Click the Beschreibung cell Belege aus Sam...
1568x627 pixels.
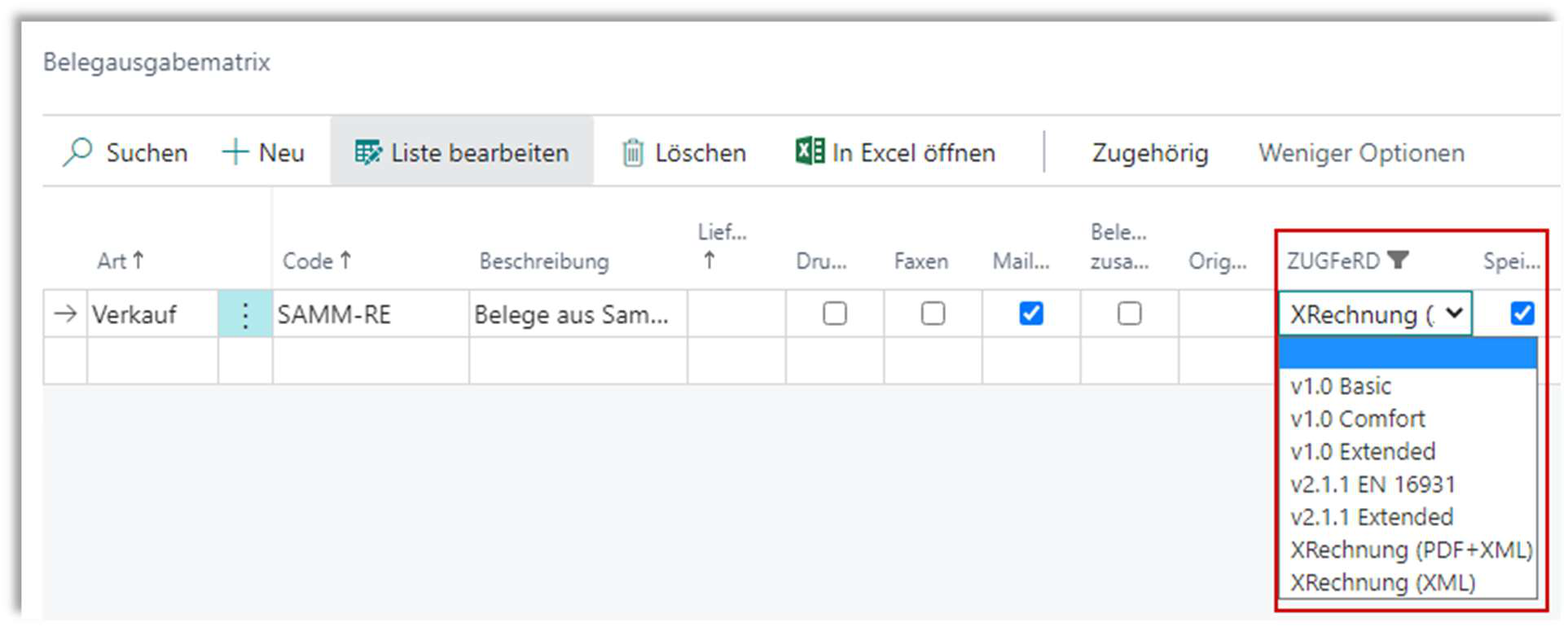coord(571,314)
